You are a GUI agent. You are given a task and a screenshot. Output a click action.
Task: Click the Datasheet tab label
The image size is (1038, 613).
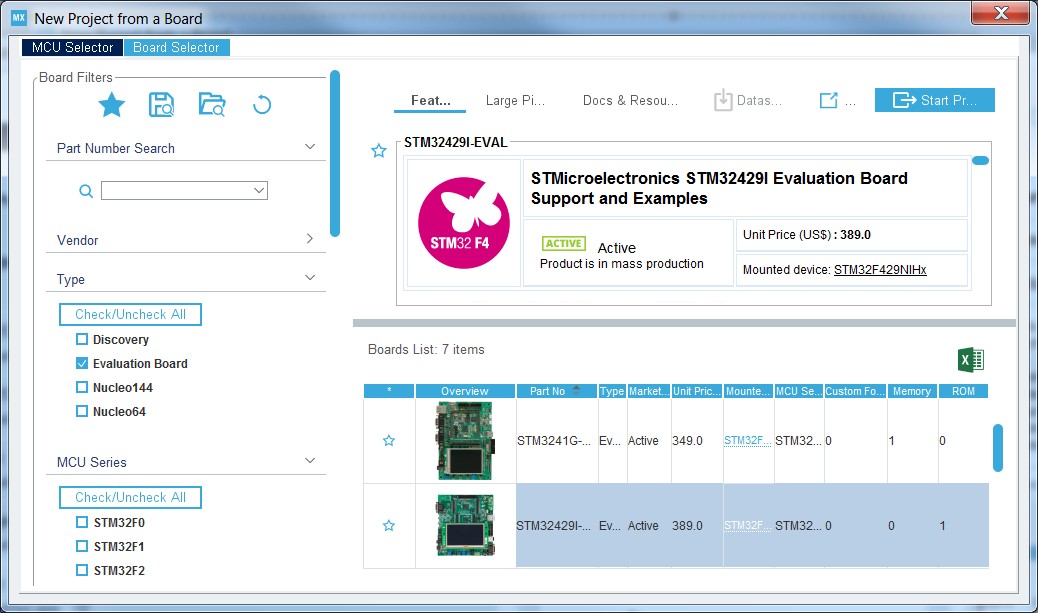tap(759, 101)
